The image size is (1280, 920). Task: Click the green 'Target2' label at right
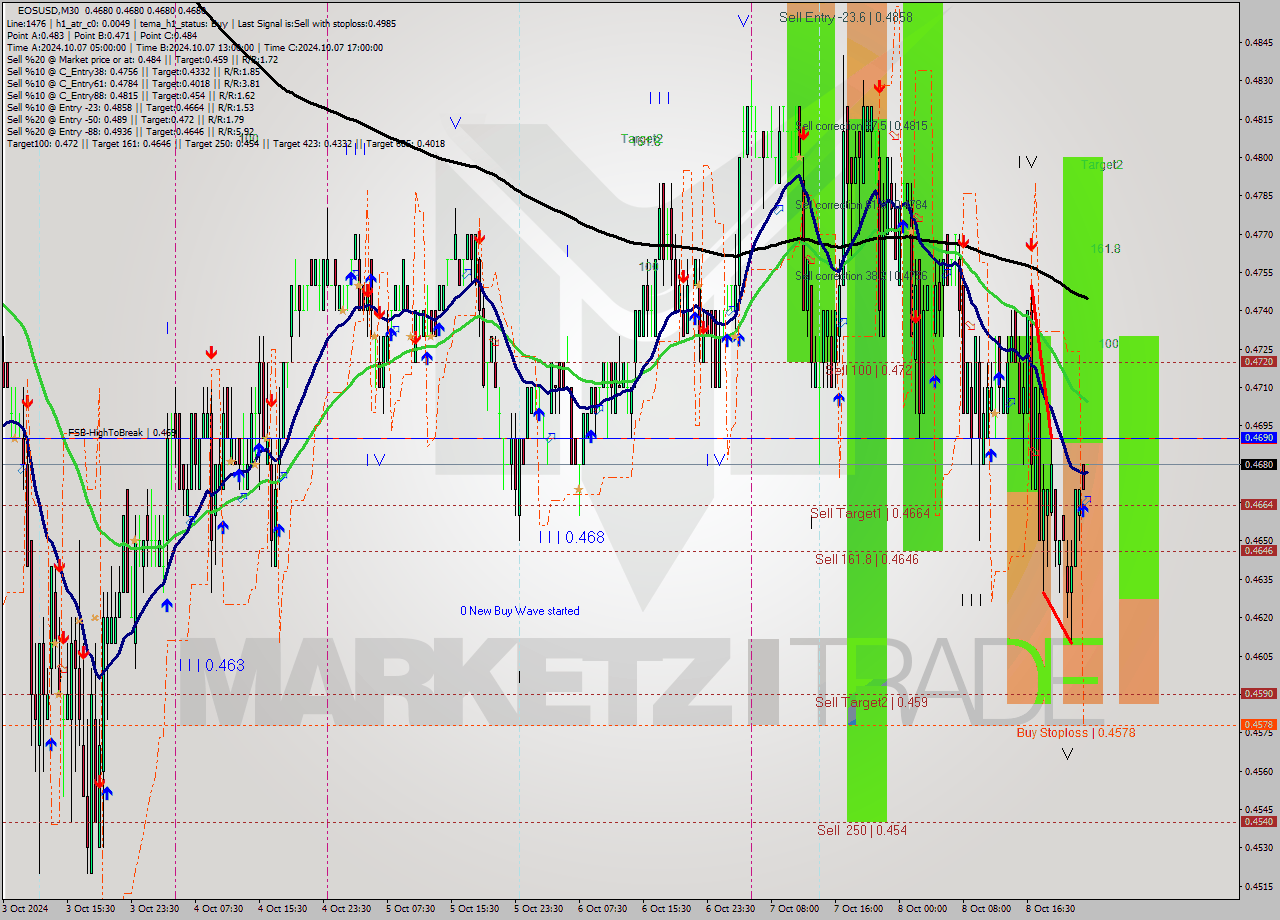point(1101,165)
